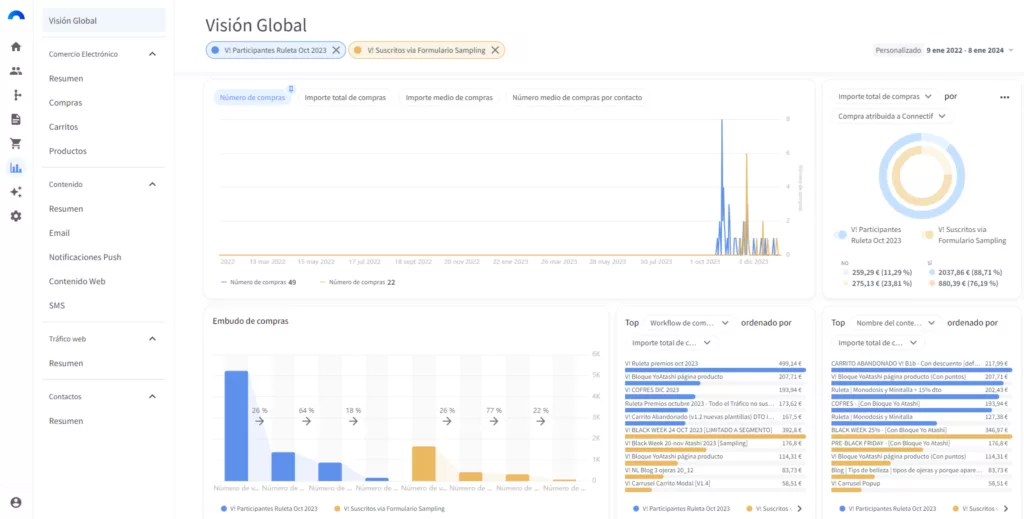Open the Content document icon
Image resolution: width=1024 pixels, height=519 pixels.
coord(16,119)
